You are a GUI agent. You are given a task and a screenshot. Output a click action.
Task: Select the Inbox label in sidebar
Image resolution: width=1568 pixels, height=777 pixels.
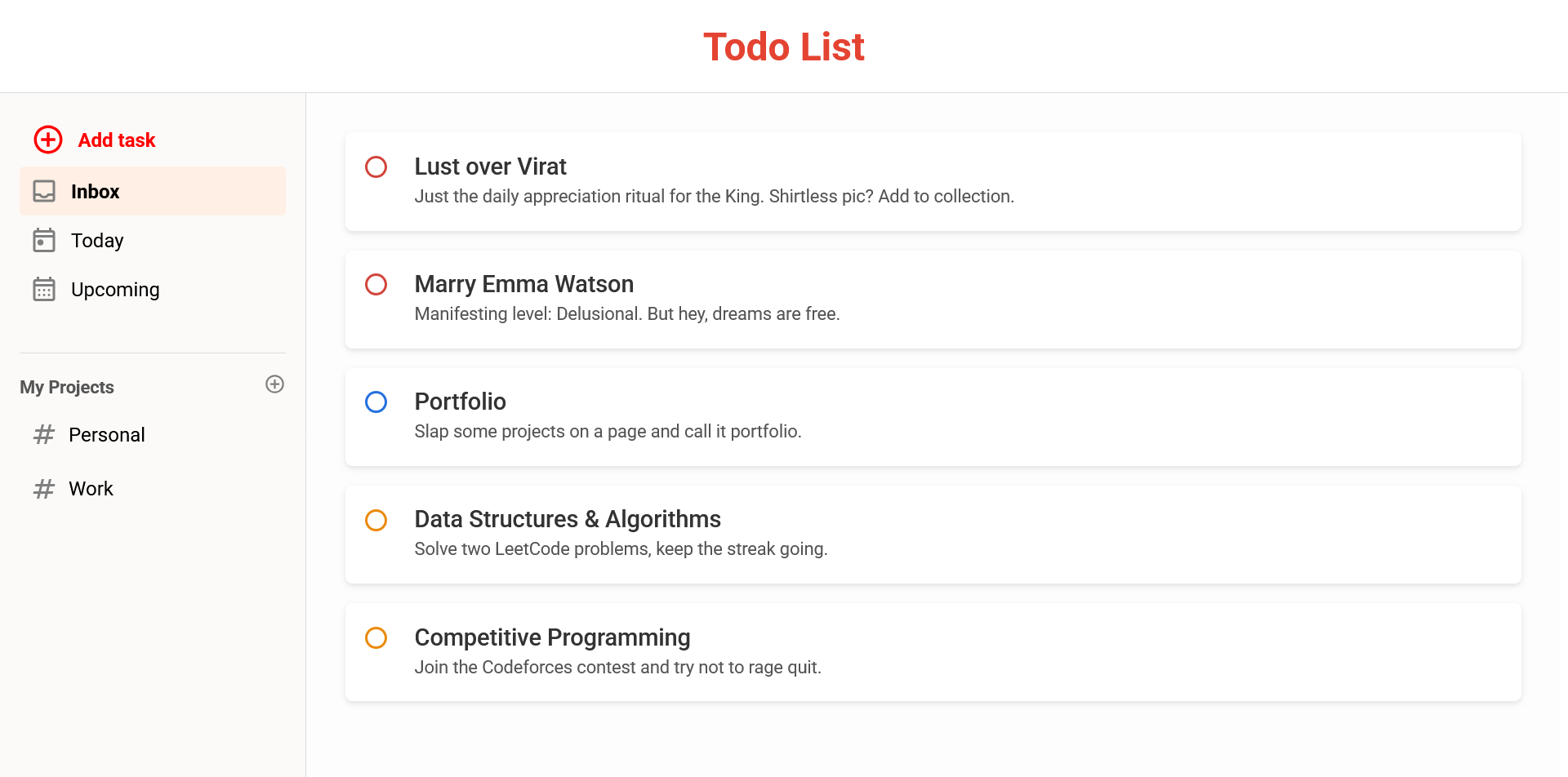(95, 191)
